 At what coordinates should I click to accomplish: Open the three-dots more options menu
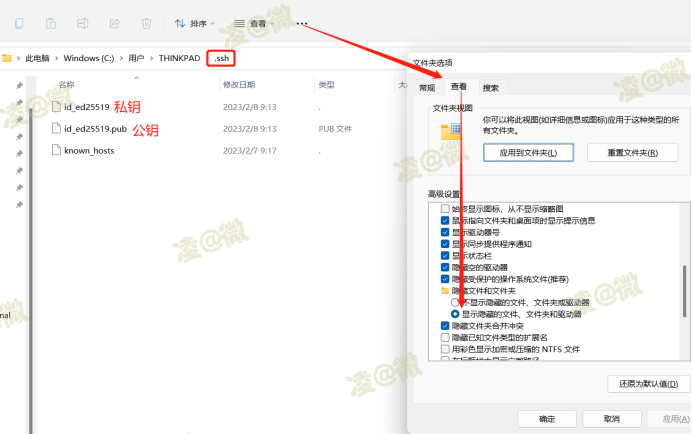(301, 23)
